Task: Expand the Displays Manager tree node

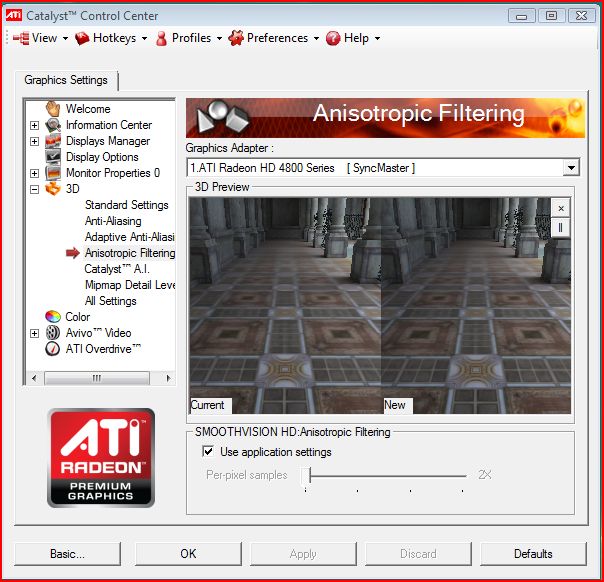Action: (34, 141)
